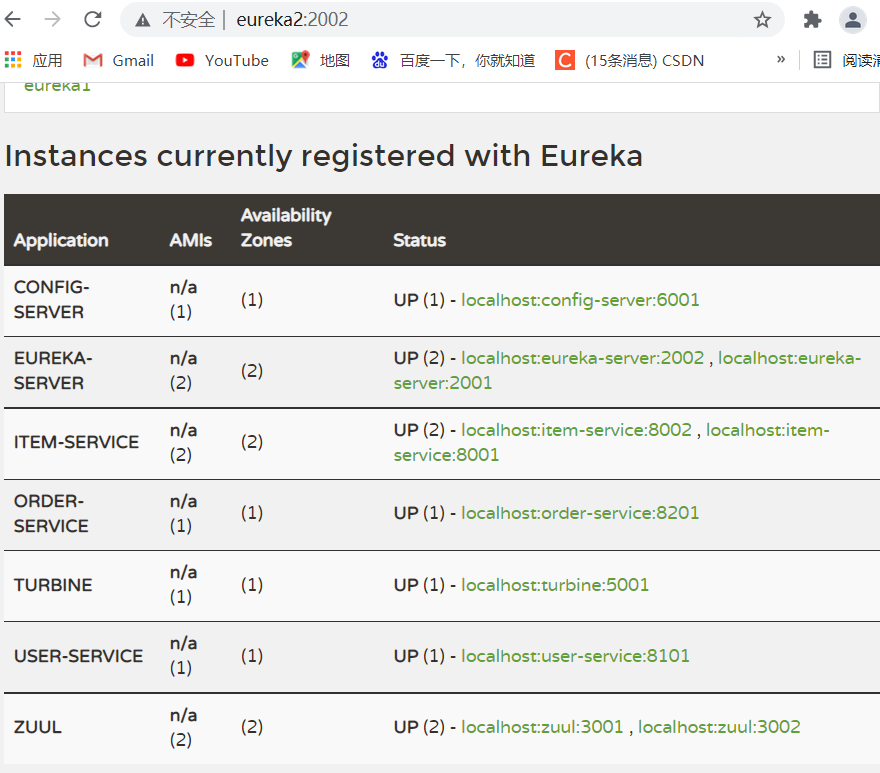Open the localhost:order-service:8201 link

tap(580, 513)
